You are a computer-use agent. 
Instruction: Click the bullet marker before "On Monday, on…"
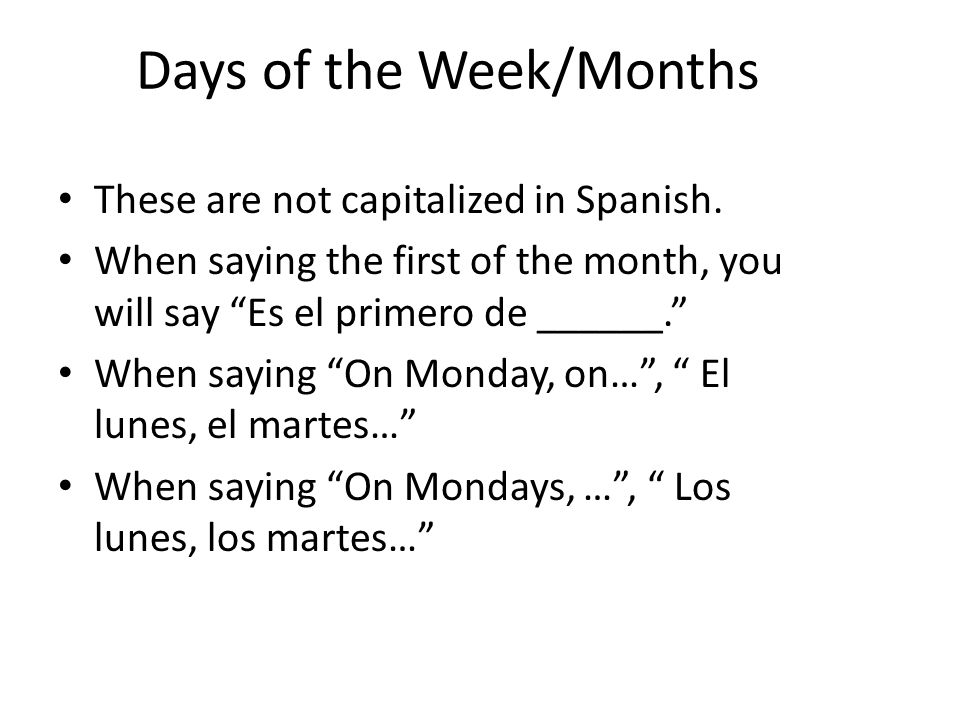(x=66, y=373)
